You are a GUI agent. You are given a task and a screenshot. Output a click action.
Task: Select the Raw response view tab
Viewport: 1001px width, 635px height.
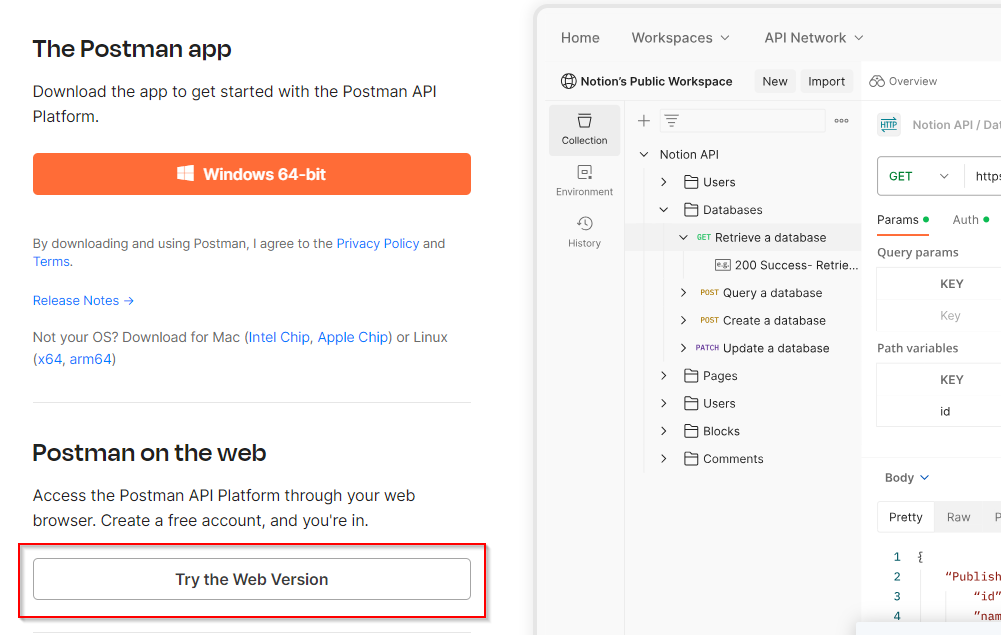(x=958, y=517)
